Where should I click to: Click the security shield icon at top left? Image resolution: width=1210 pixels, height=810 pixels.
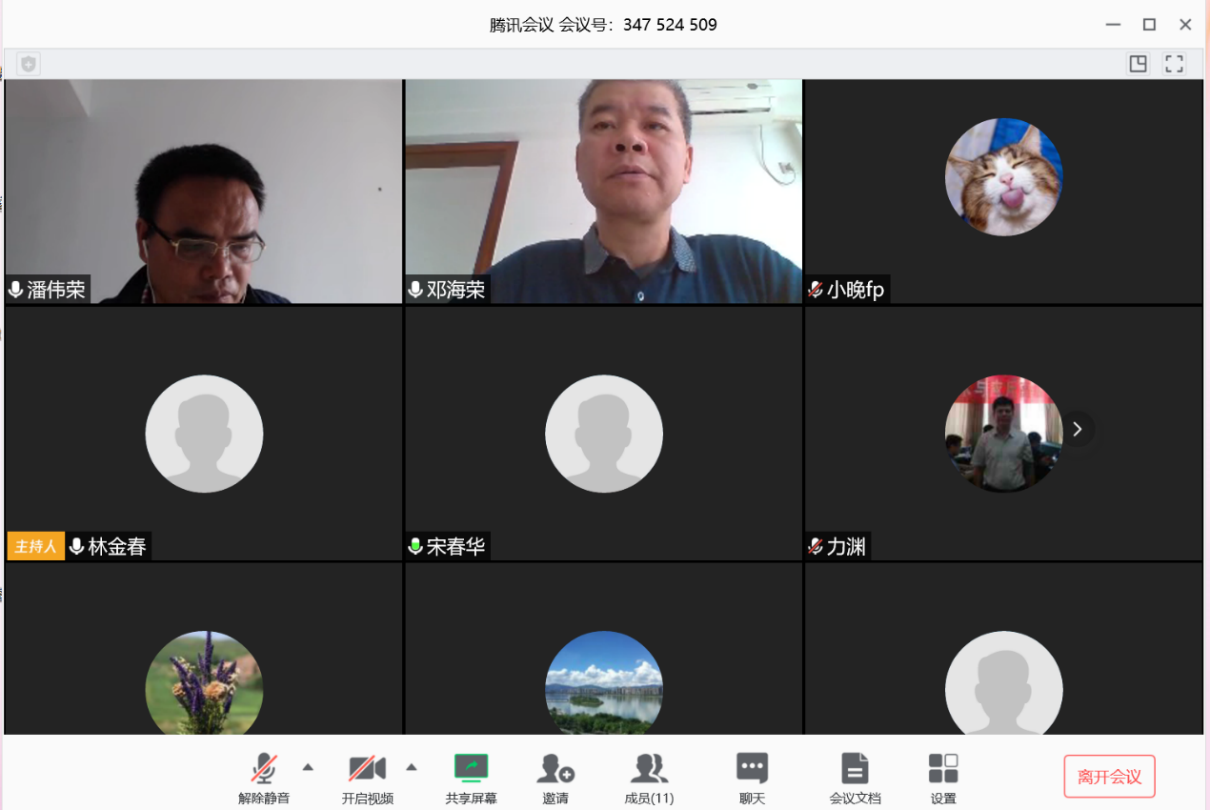click(29, 64)
